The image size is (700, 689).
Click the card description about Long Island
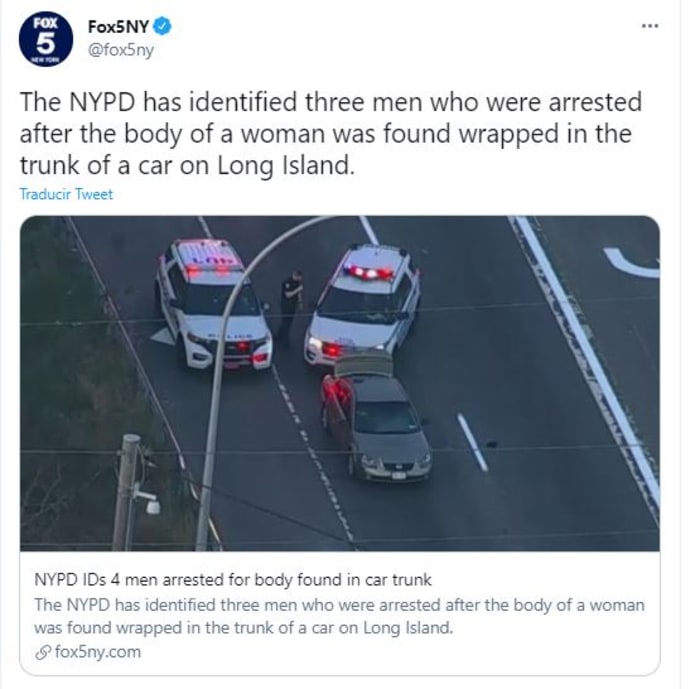[x=339, y=616]
